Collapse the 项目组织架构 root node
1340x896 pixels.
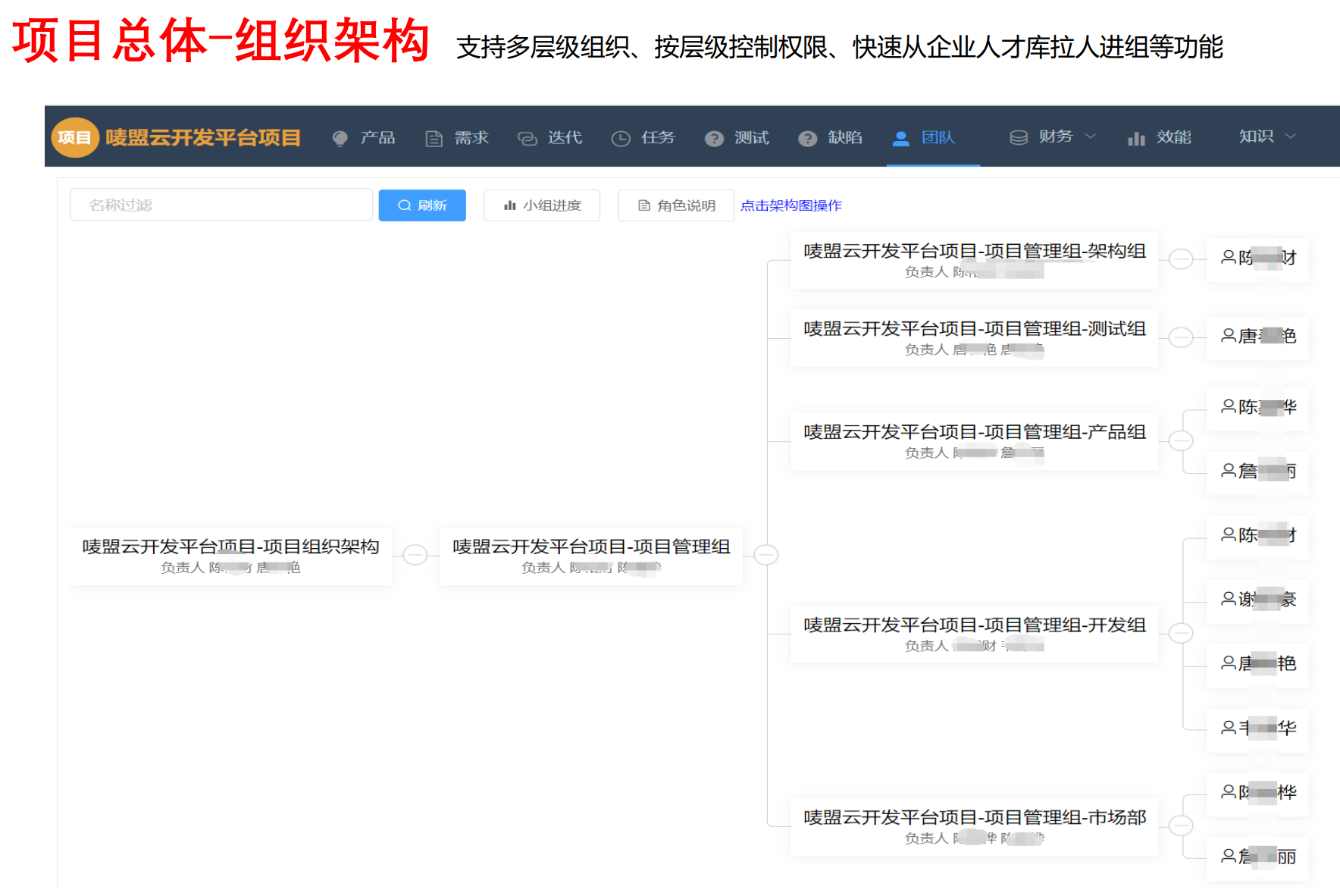(x=415, y=555)
